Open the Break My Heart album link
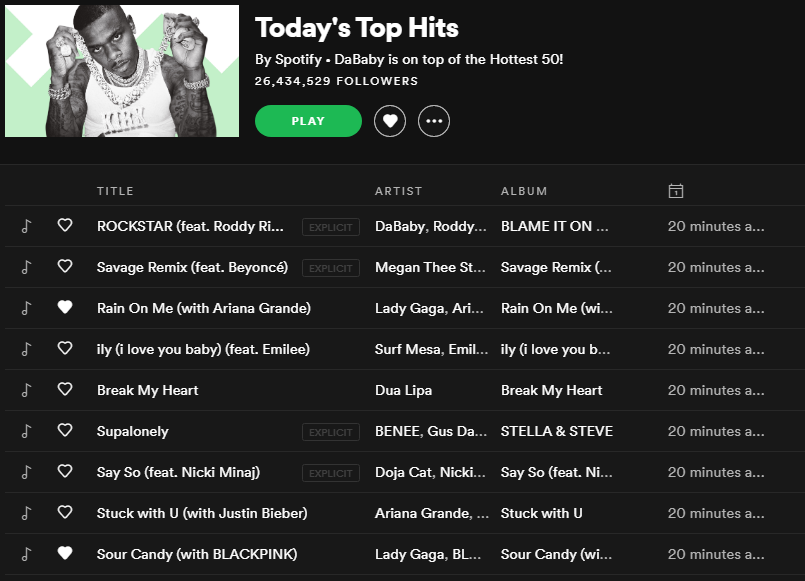Image resolution: width=805 pixels, height=581 pixels. pos(551,391)
